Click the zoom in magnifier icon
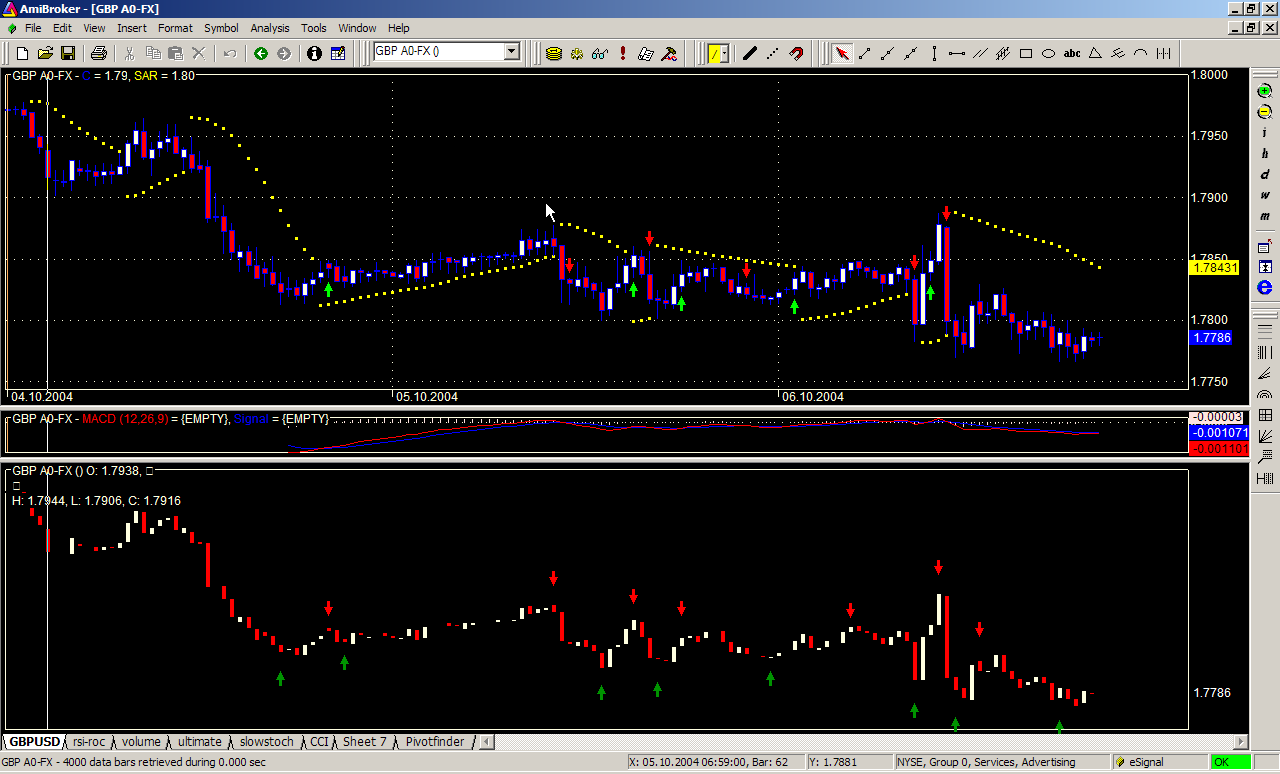 pyautogui.click(x=1265, y=92)
